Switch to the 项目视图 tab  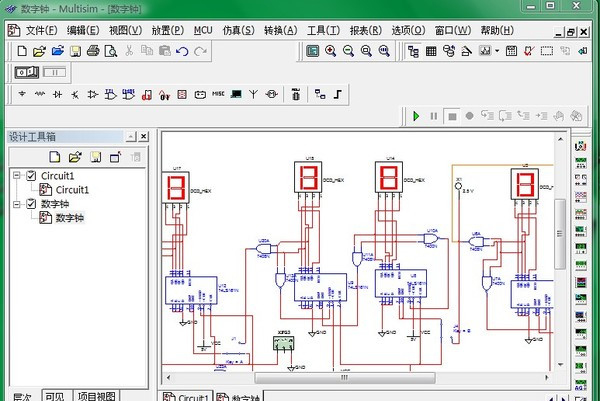tap(96, 396)
